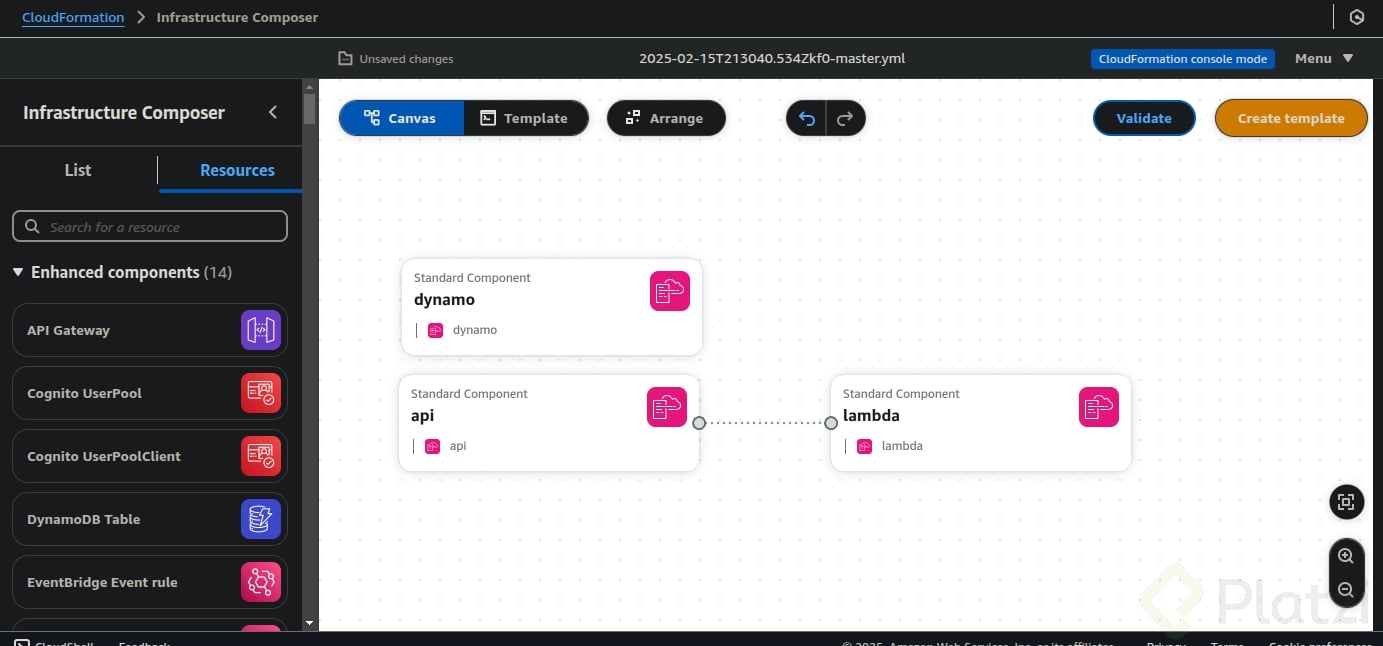The image size is (1383, 646).
Task: Click the EventBridge Event rule icon
Action: pyautogui.click(x=261, y=582)
